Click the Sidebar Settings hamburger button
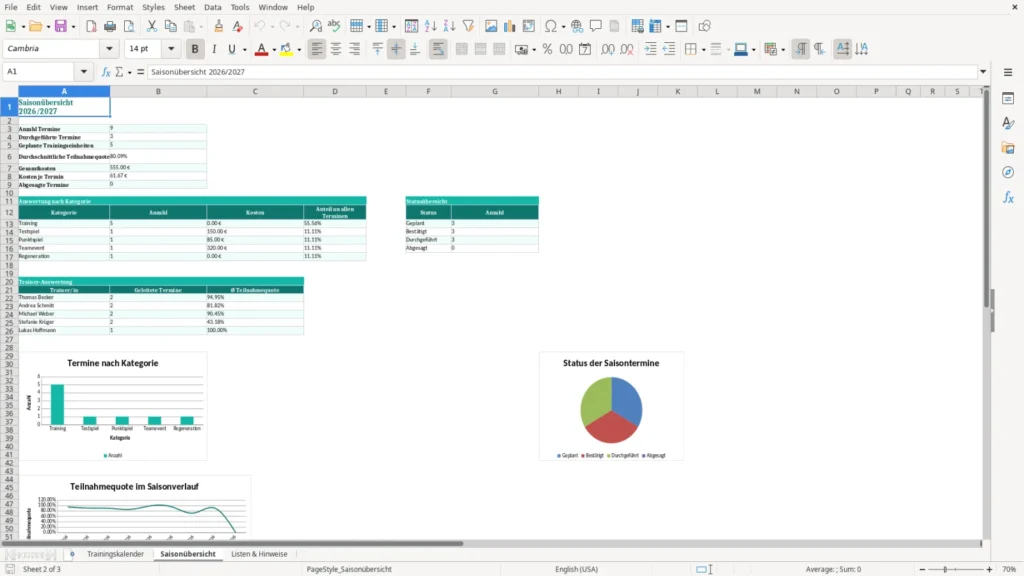The width and height of the screenshot is (1024, 576). pyautogui.click(x=1008, y=72)
